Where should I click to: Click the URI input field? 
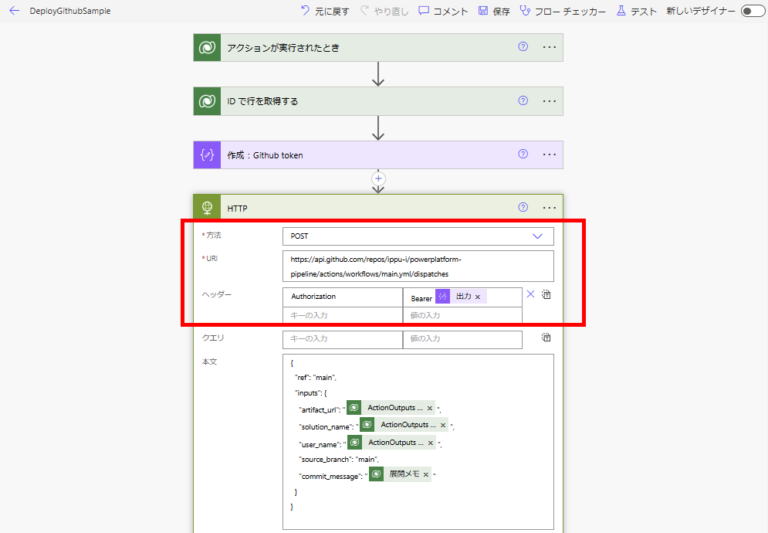click(417, 266)
